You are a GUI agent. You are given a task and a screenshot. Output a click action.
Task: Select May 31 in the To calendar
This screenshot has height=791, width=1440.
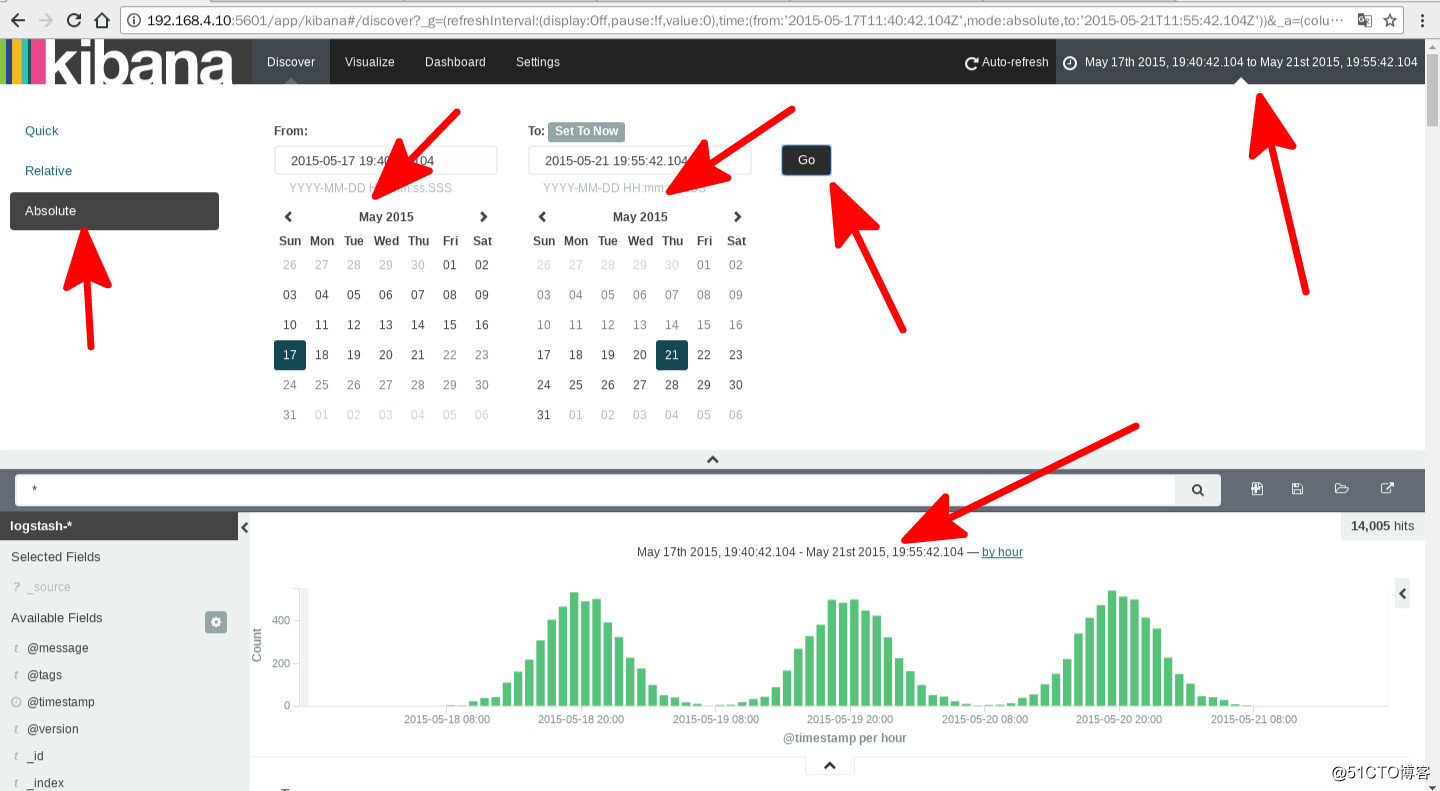click(544, 415)
